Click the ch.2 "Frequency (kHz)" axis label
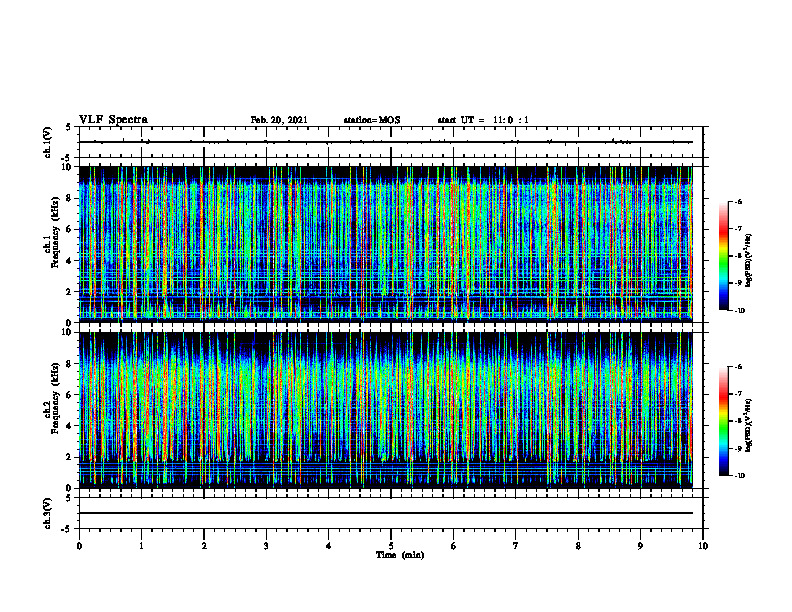The height and width of the screenshot is (612, 792). pos(56,398)
